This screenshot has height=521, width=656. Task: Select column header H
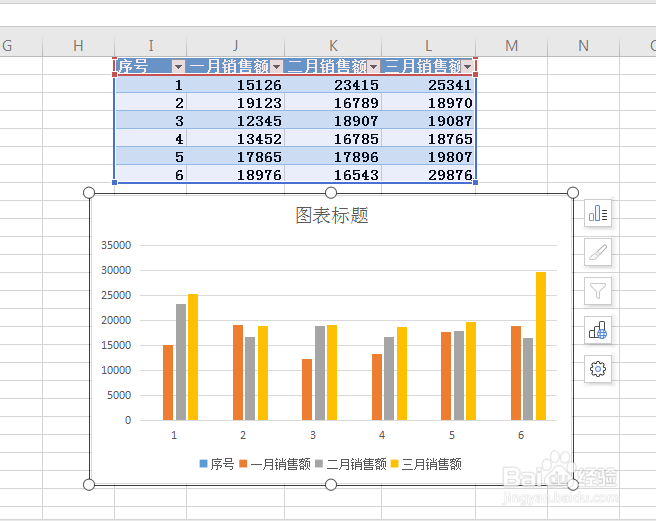tap(78, 45)
